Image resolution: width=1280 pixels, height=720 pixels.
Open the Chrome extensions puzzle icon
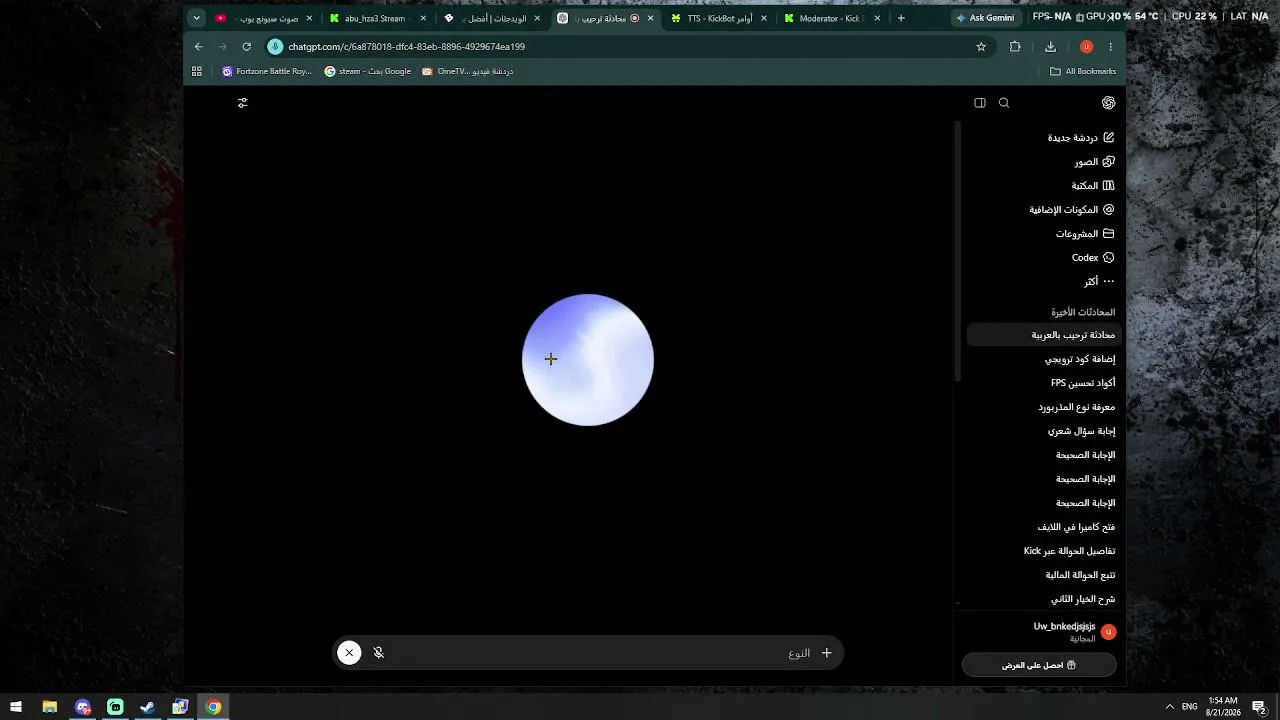[x=1015, y=47]
